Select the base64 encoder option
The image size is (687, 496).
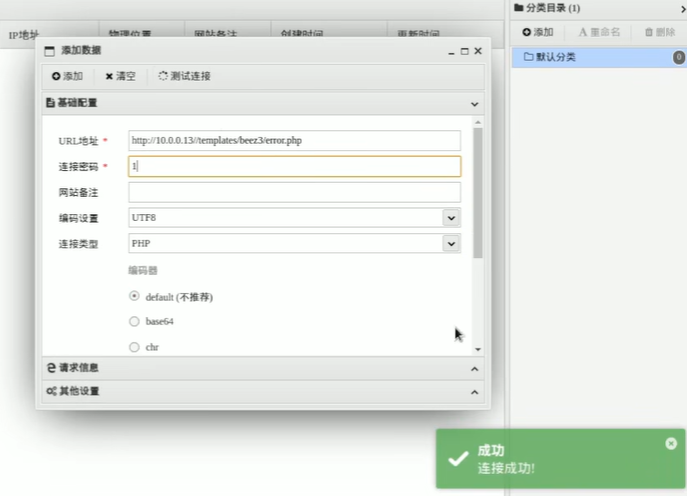pyautogui.click(x=135, y=321)
